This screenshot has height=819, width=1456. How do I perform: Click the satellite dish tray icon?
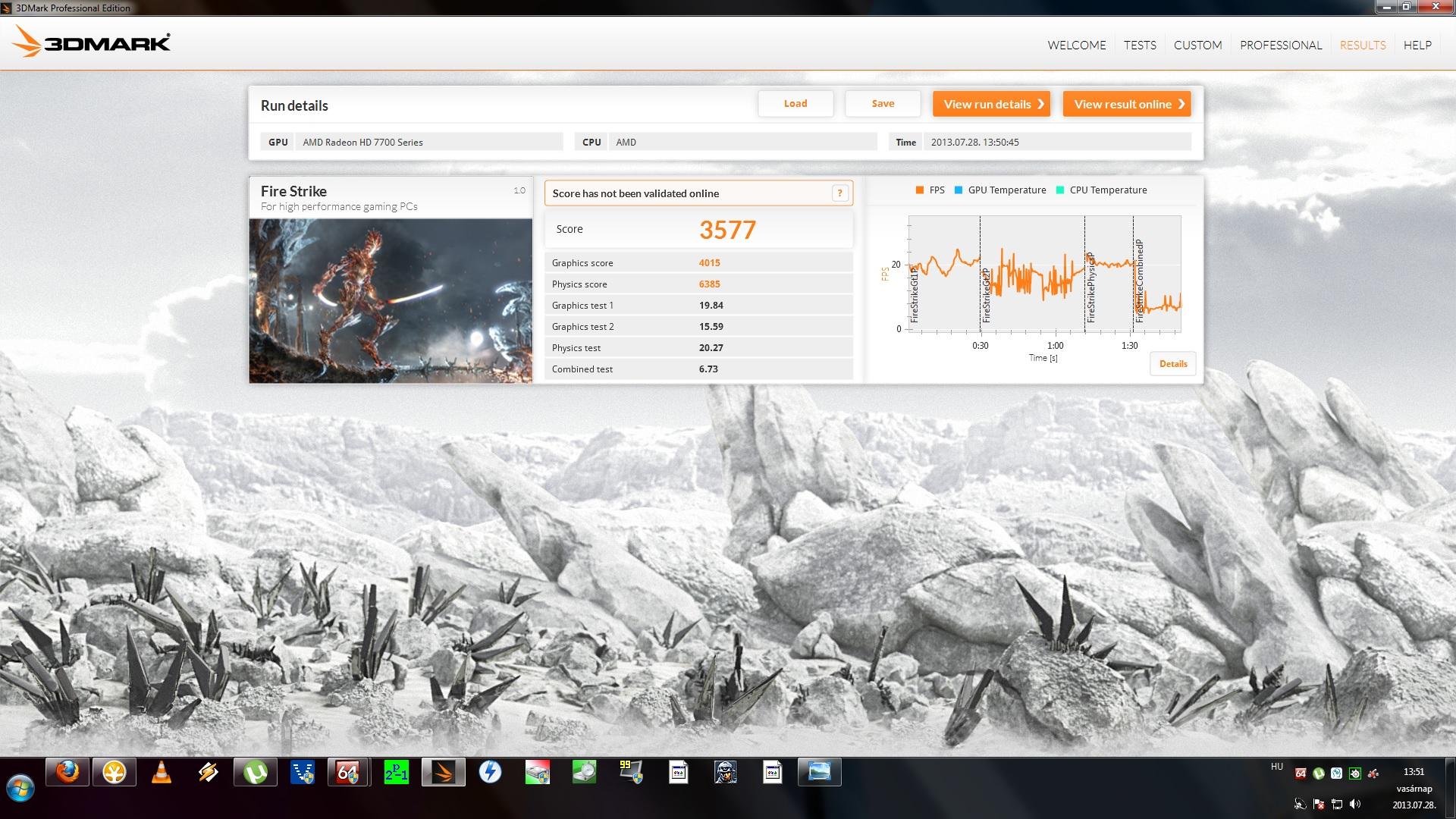coord(1300,805)
